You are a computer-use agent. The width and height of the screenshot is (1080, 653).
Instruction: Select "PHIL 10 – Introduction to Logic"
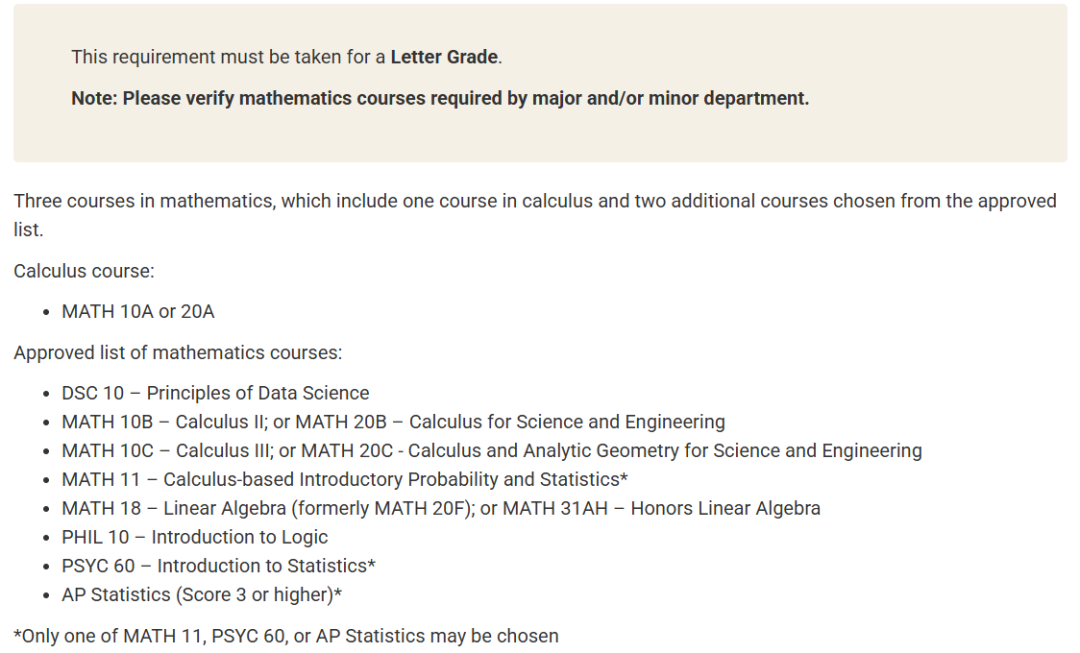[195, 537]
